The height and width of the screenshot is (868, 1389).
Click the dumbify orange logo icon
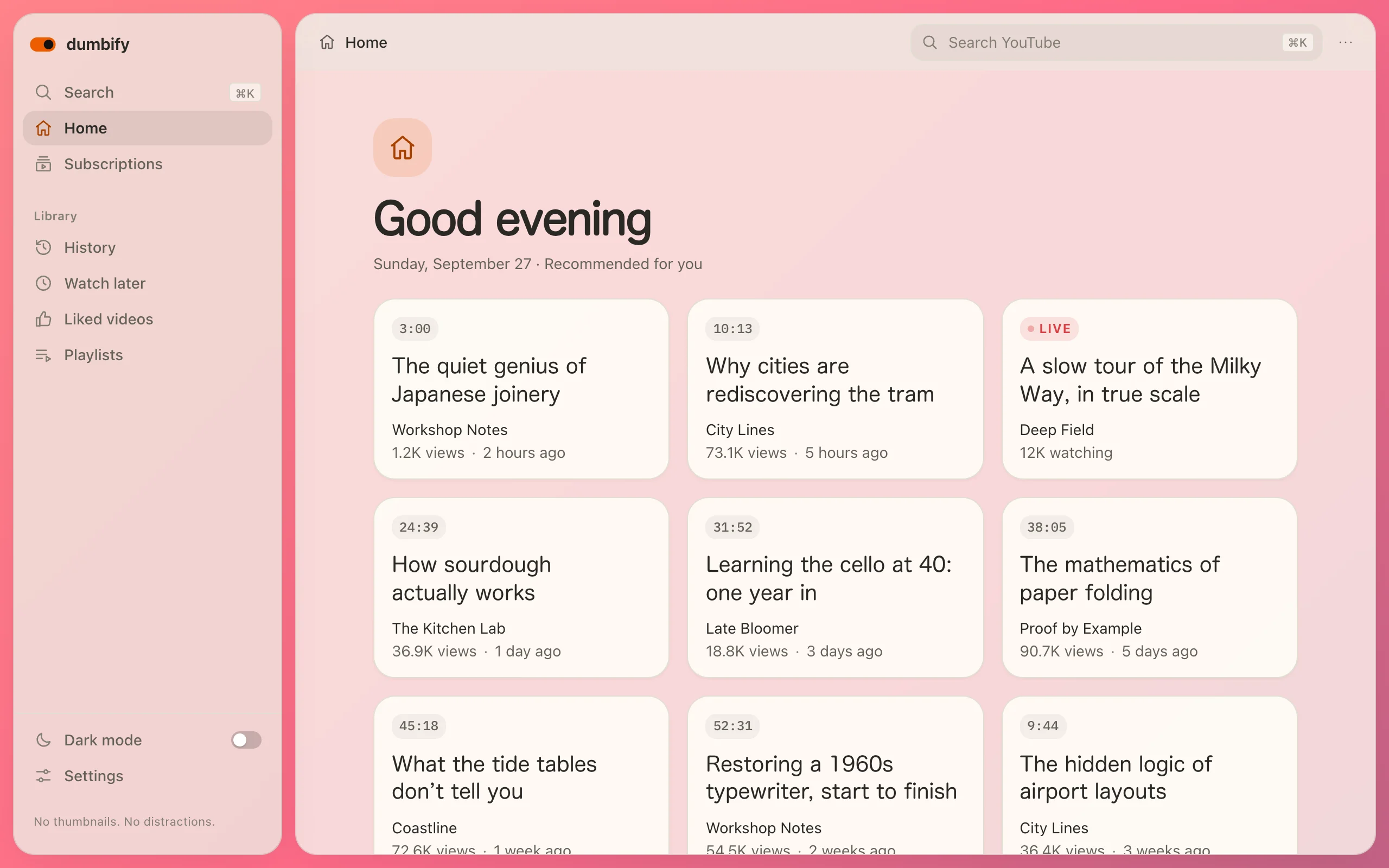(x=43, y=44)
